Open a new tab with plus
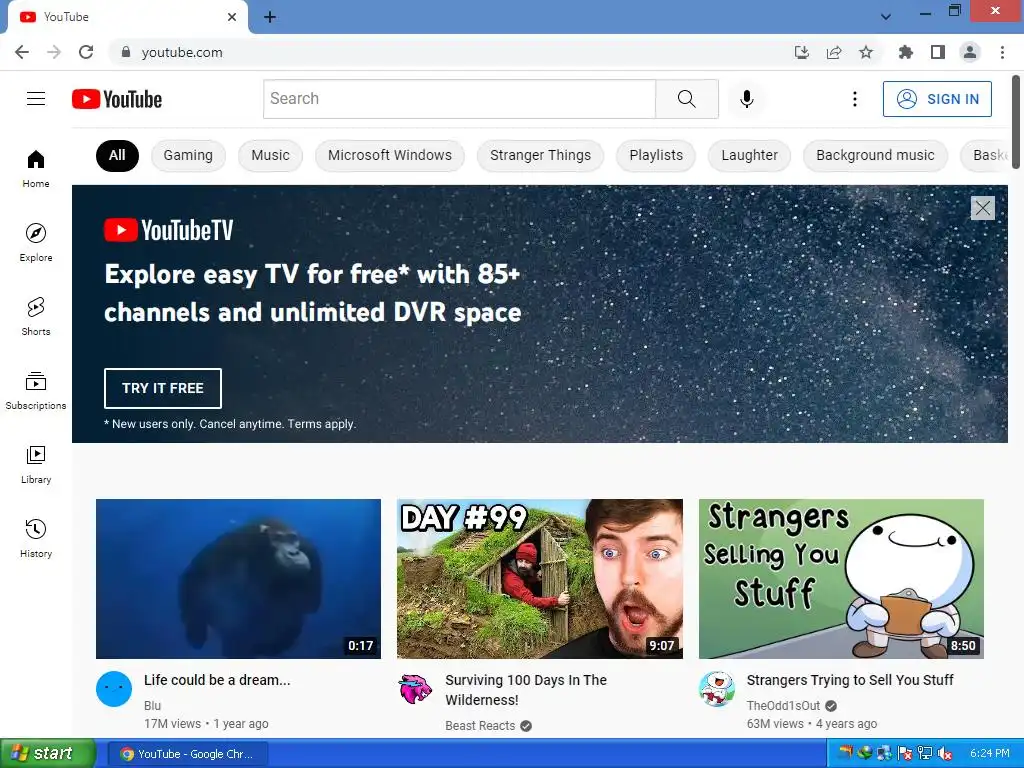This screenshot has height=768, width=1024. (270, 17)
